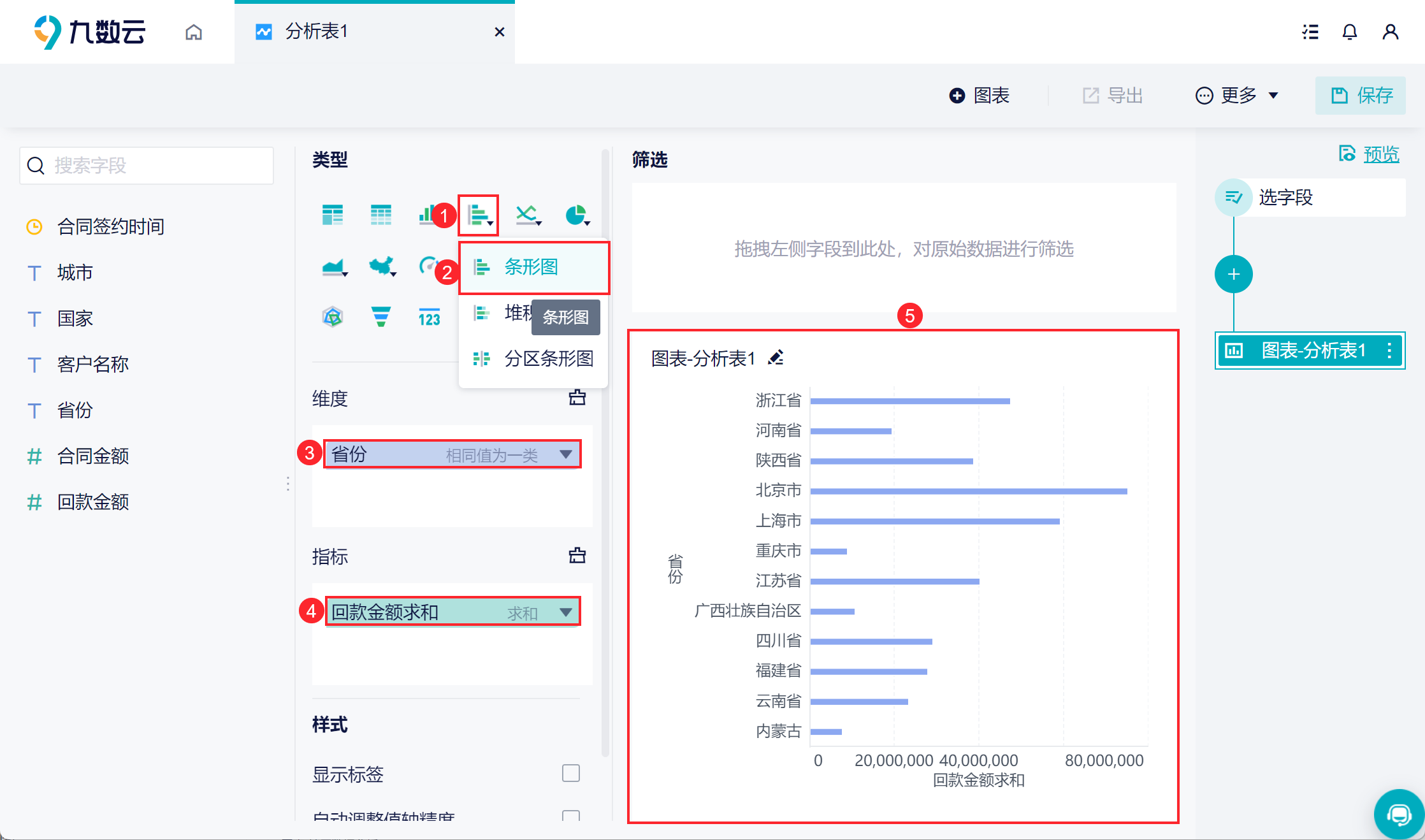Save the analysis with 保存
This screenshot has height=840, width=1425.
tap(1361, 96)
